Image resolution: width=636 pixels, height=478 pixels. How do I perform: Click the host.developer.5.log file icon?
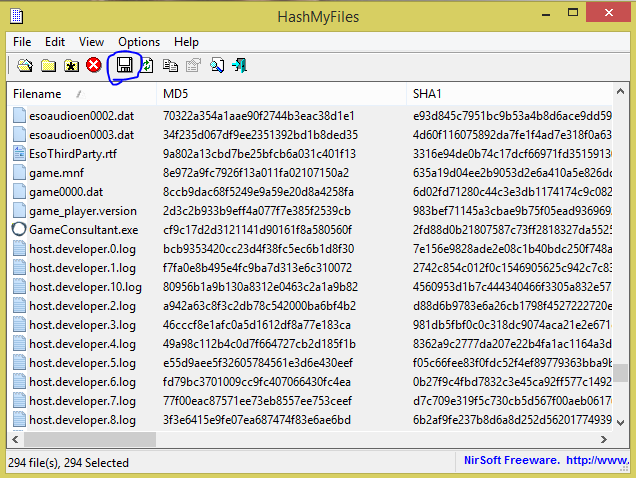(x=19, y=362)
